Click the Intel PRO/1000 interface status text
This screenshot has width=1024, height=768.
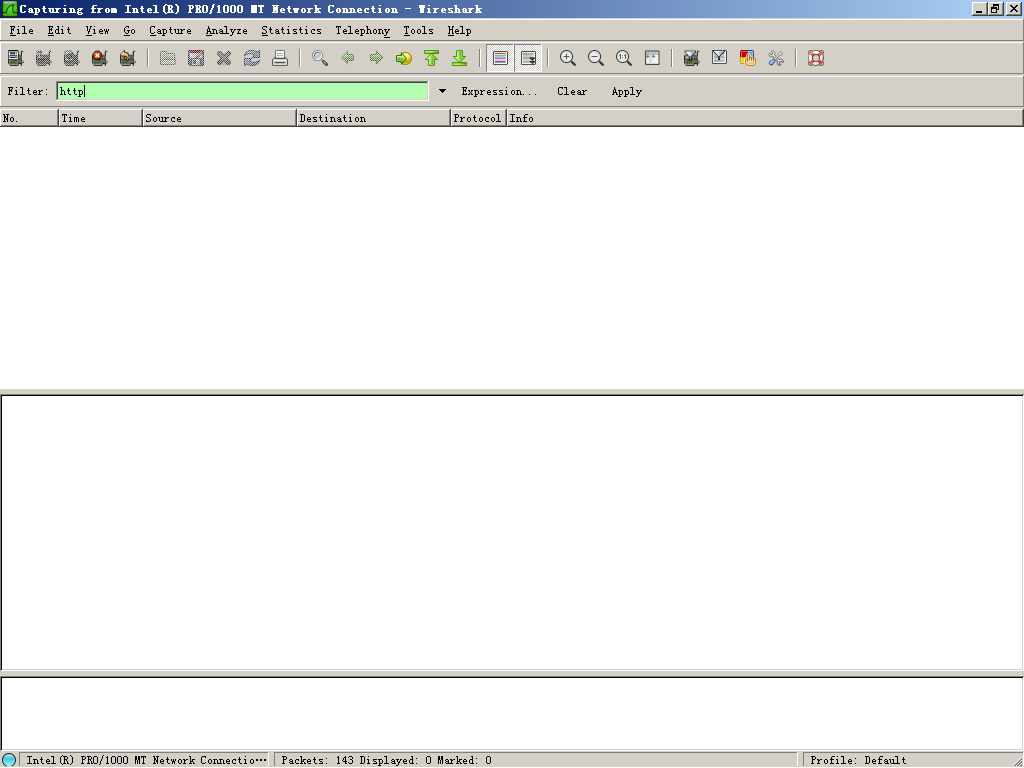coord(146,760)
